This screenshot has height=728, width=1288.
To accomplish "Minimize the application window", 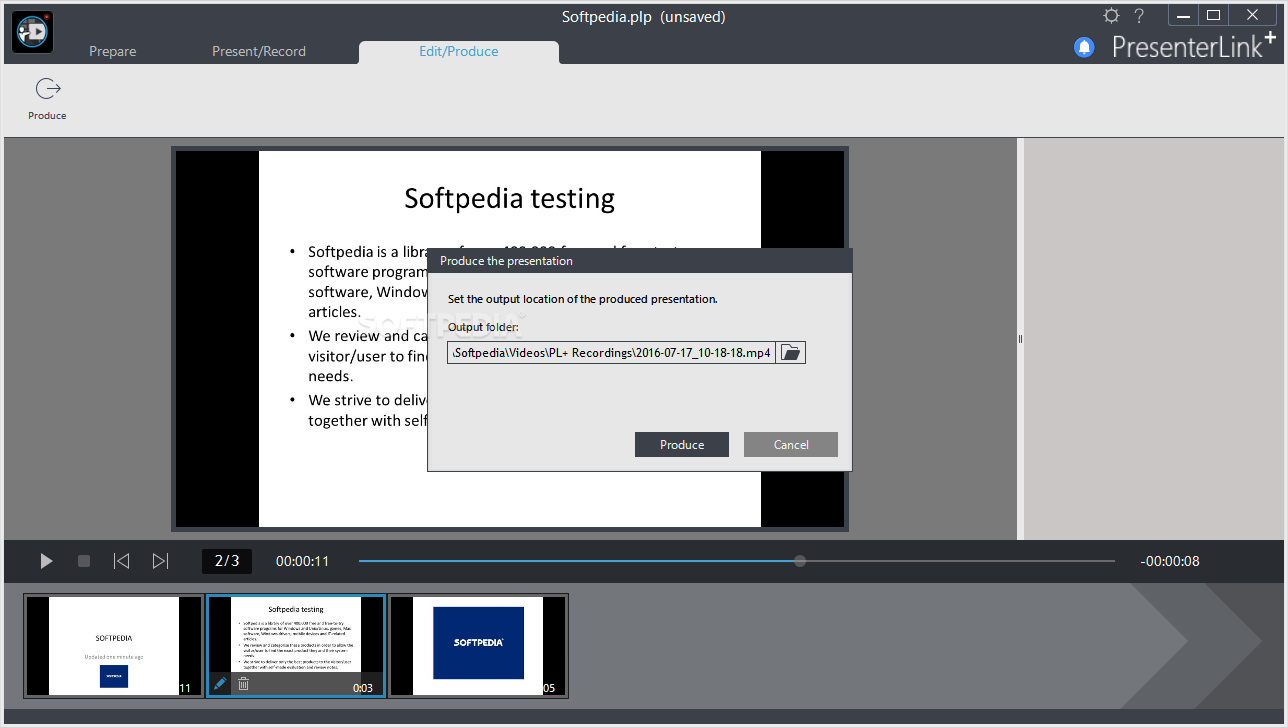I will 1183,14.
